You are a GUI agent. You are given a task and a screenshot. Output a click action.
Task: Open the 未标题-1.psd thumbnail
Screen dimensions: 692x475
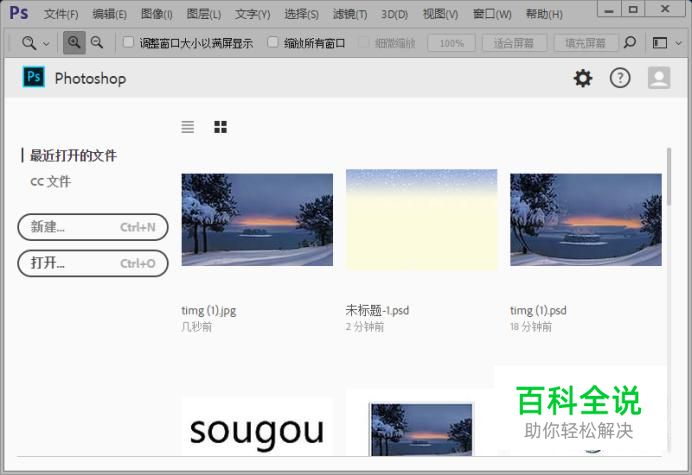point(421,219)
